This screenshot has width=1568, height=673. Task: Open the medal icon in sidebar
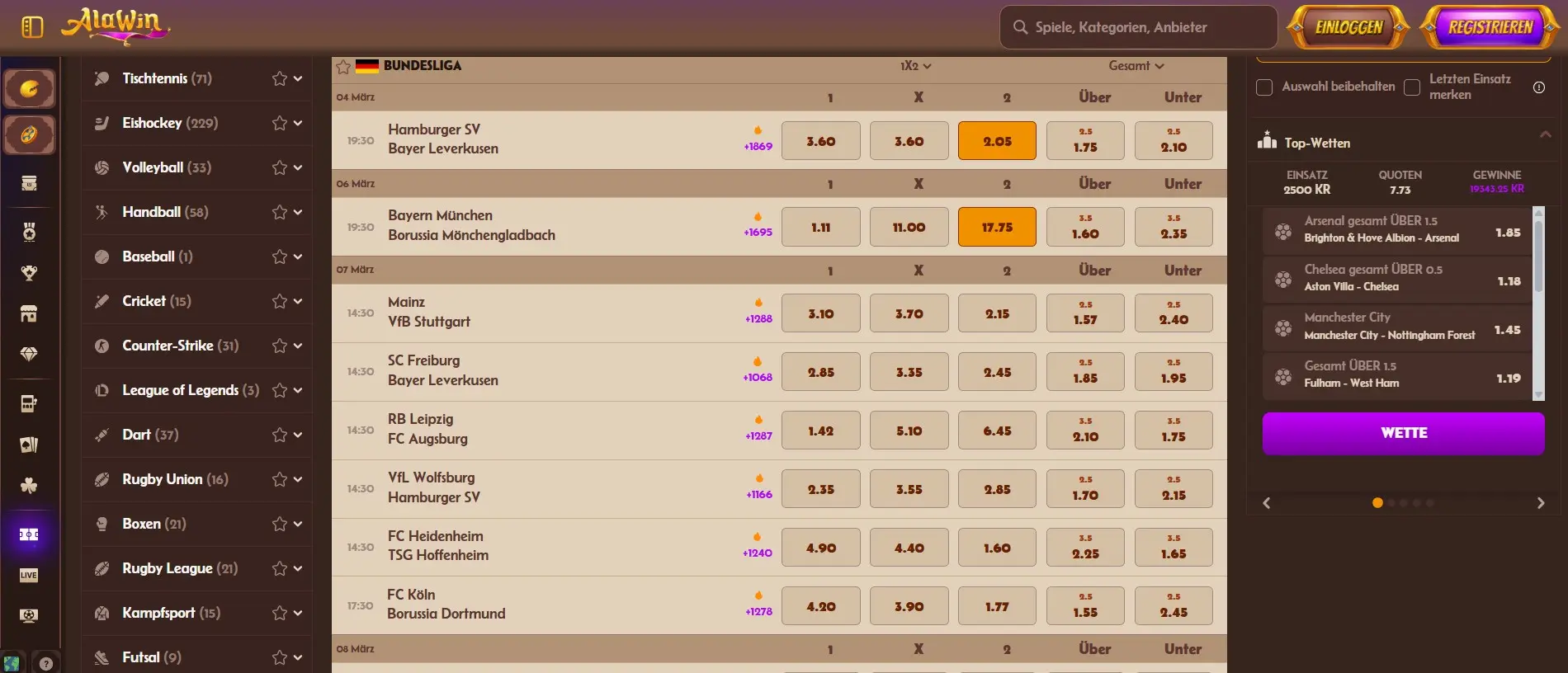[x=29, y=232]
